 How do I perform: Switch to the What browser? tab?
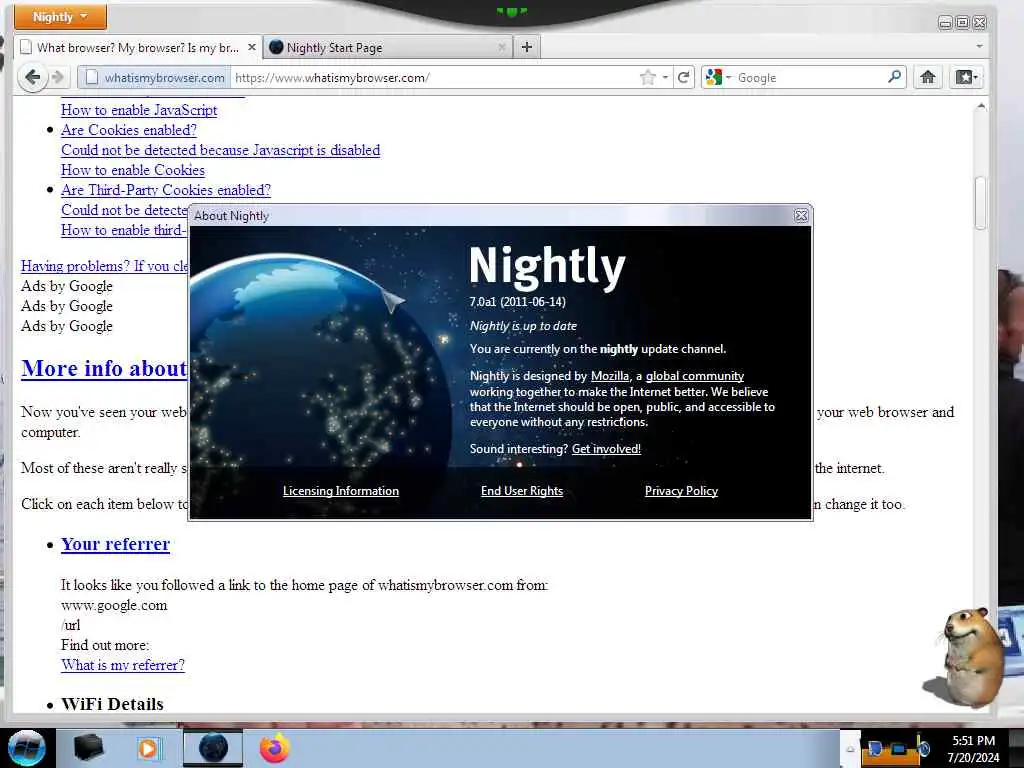pyautogui.click(x=137, y=48)
